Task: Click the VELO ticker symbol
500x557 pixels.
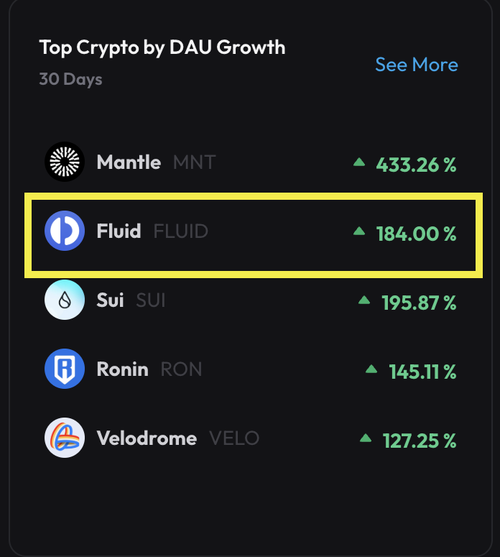Action: pos(234,438)
